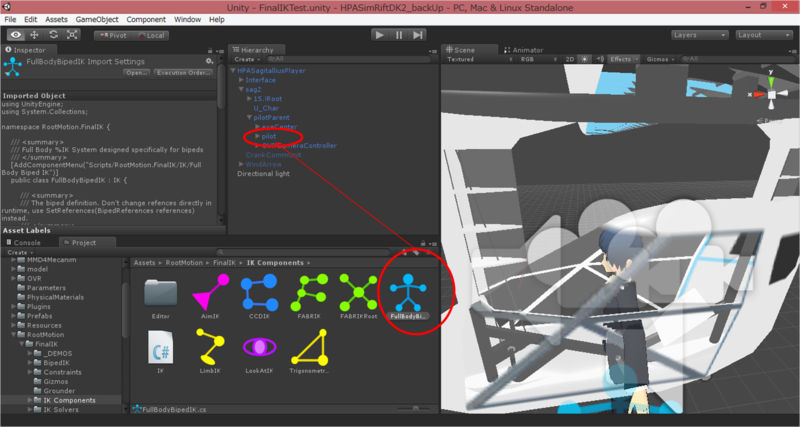Select the LookAtIK script icon
The height and width of the screenshot is (427, 800).
coord(259,347)
